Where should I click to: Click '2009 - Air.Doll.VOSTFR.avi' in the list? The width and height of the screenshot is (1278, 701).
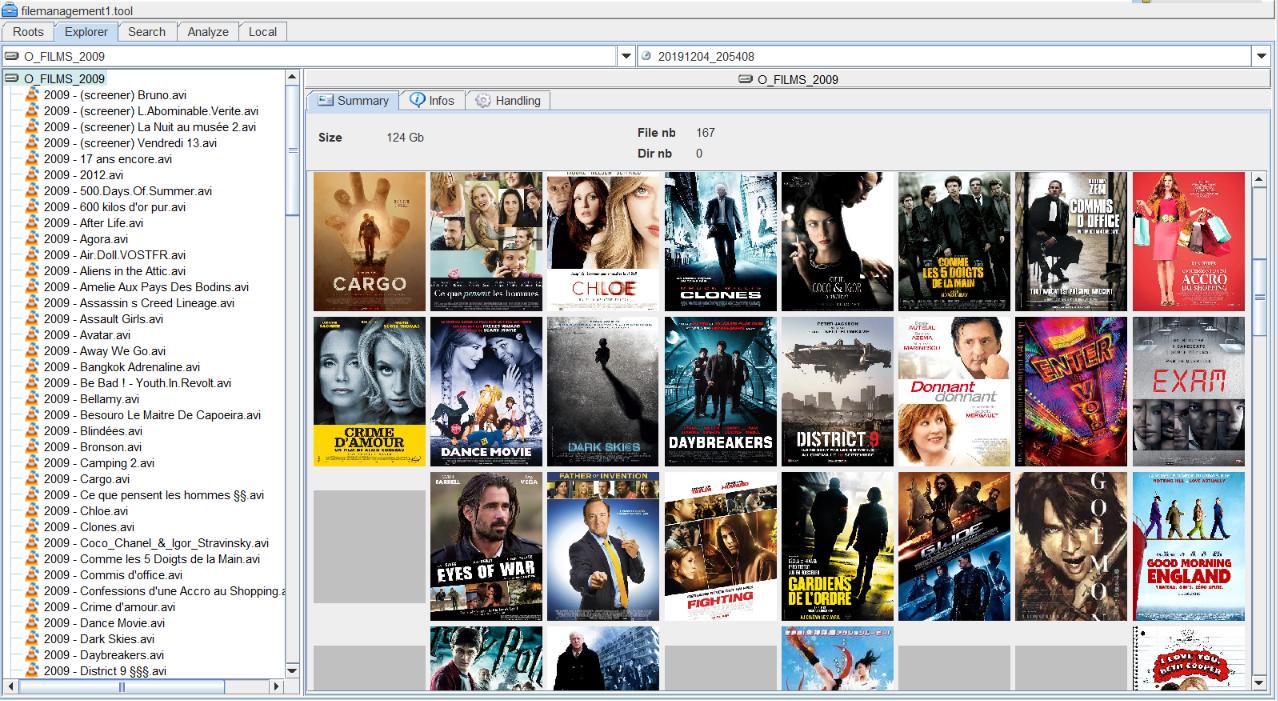coord(117,255)
